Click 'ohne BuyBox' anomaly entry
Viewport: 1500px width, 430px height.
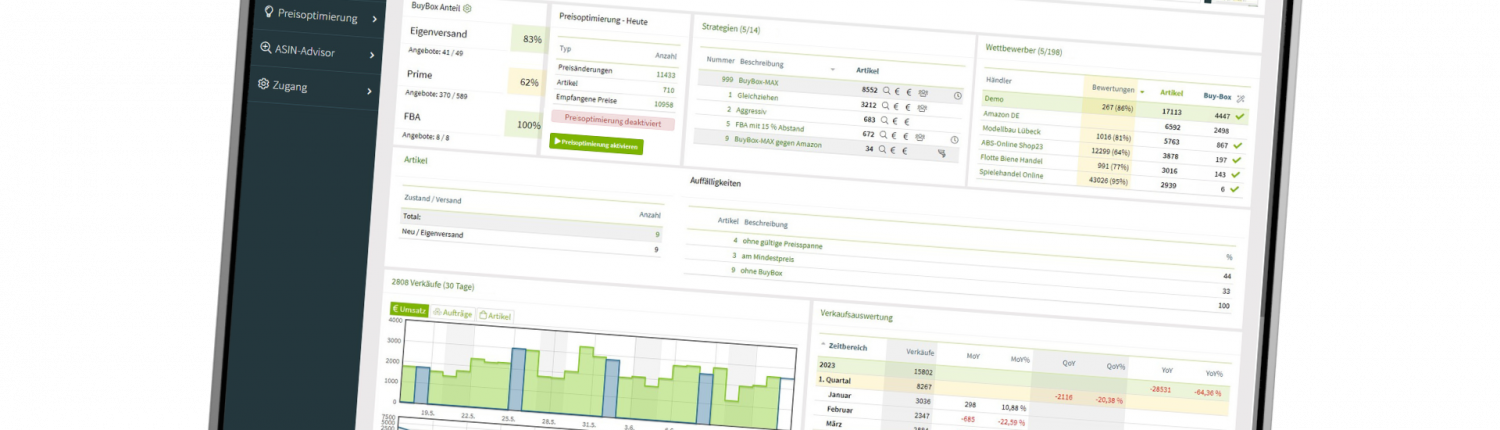[x=762, y=271]
